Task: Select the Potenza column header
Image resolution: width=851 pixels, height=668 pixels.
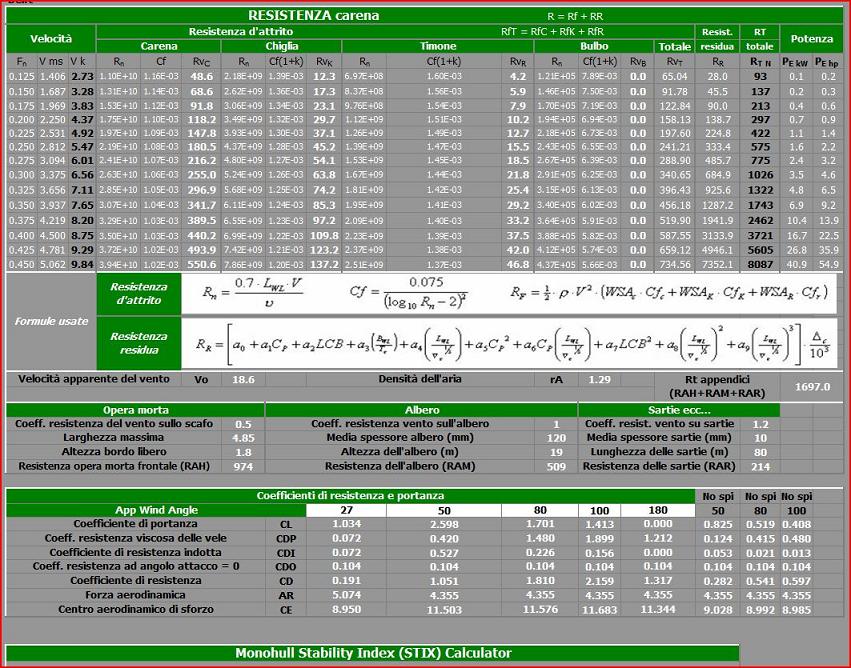Action: (811, 39)
